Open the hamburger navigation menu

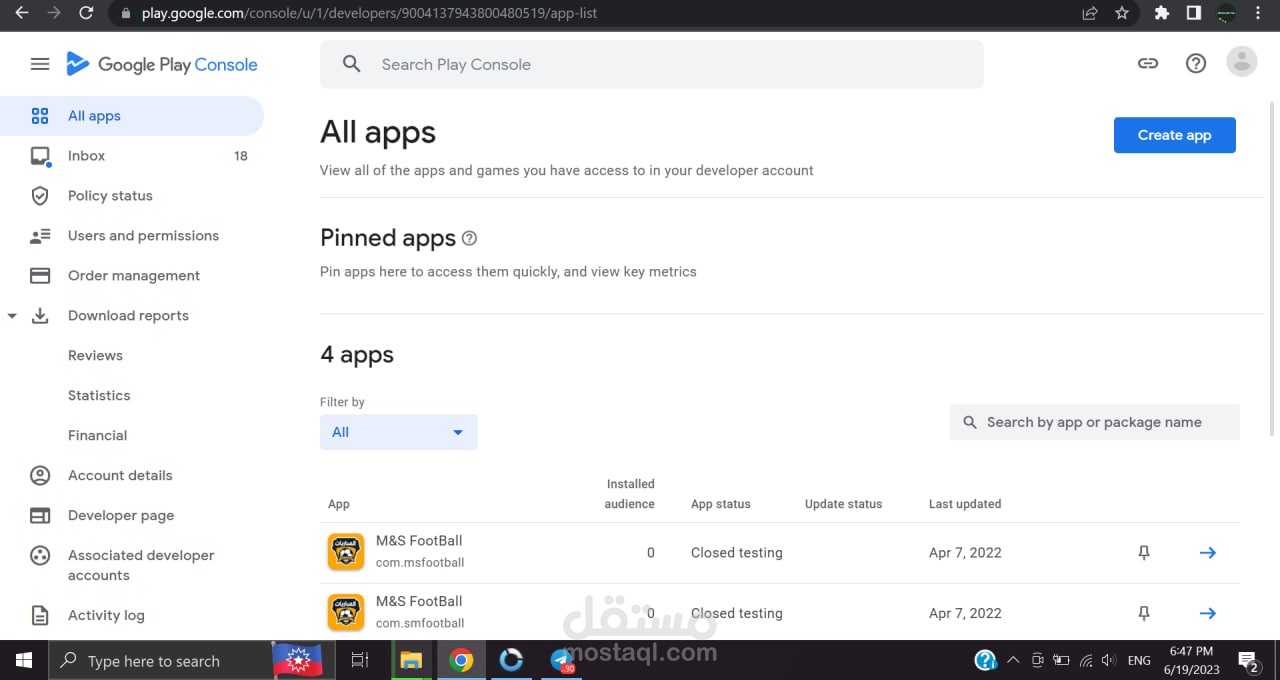pyautogui.click(x=40, y=64)
